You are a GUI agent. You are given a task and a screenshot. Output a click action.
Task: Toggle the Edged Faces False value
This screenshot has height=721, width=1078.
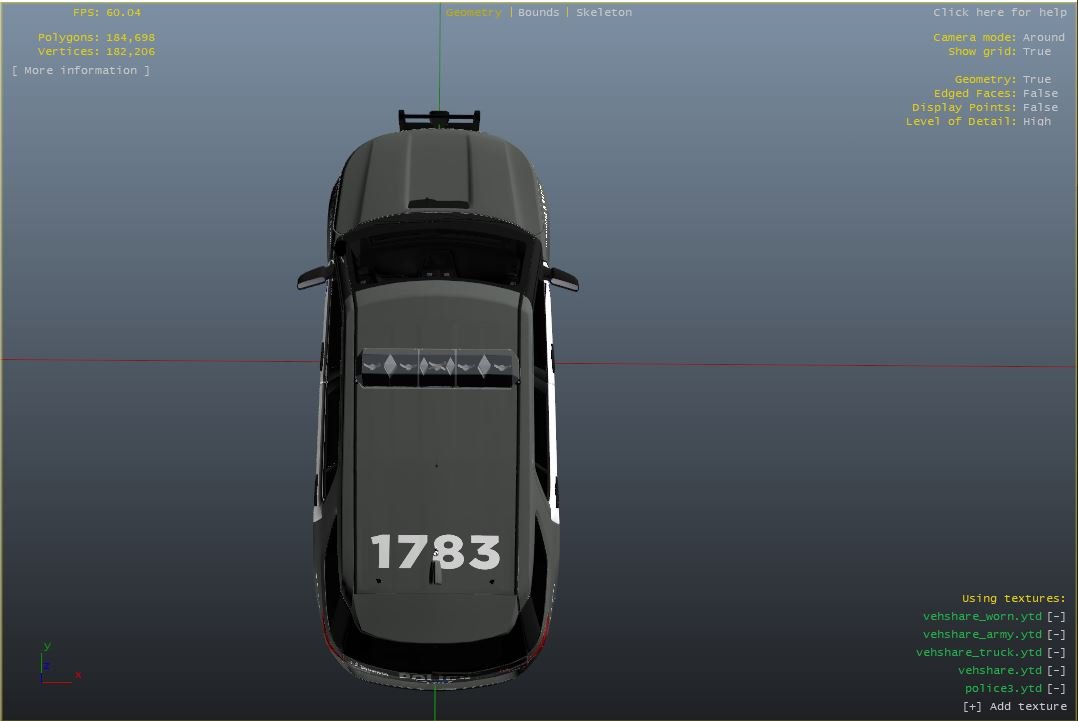pyautogui.click(x=1039, y=93)
